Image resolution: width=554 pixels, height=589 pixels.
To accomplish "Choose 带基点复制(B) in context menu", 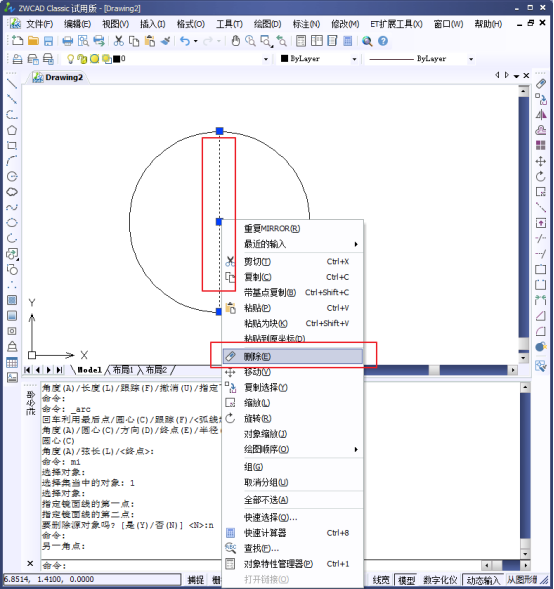I will pos(293,292).
